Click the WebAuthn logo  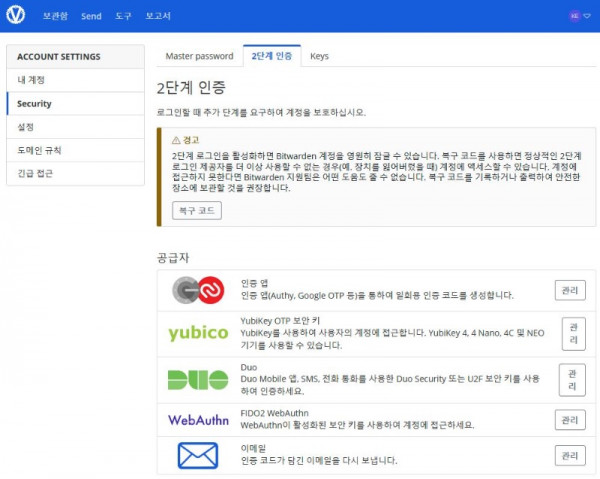[x=197, y=419]
